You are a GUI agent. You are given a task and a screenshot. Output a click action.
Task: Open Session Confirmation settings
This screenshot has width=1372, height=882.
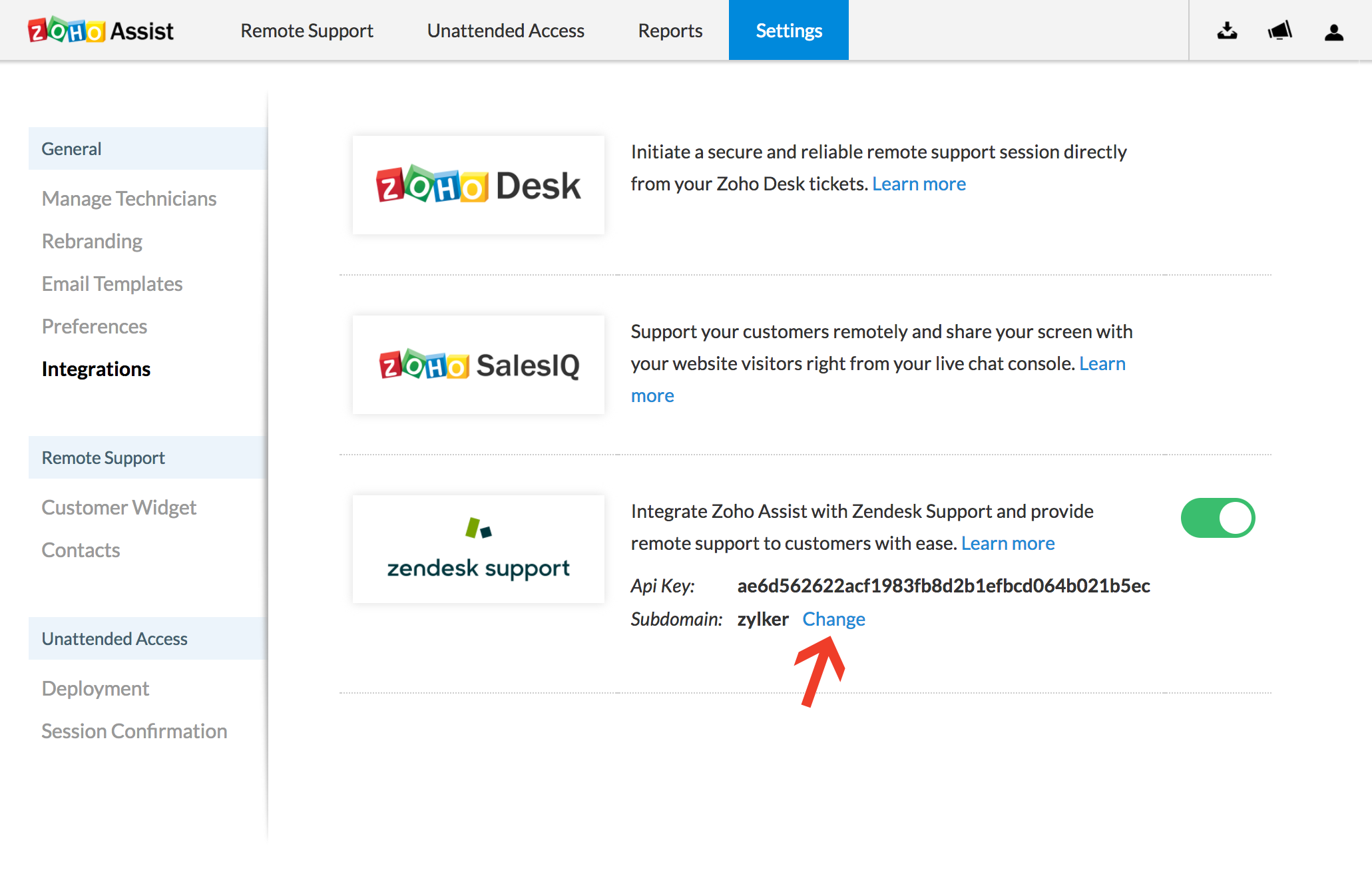[134, 731]
